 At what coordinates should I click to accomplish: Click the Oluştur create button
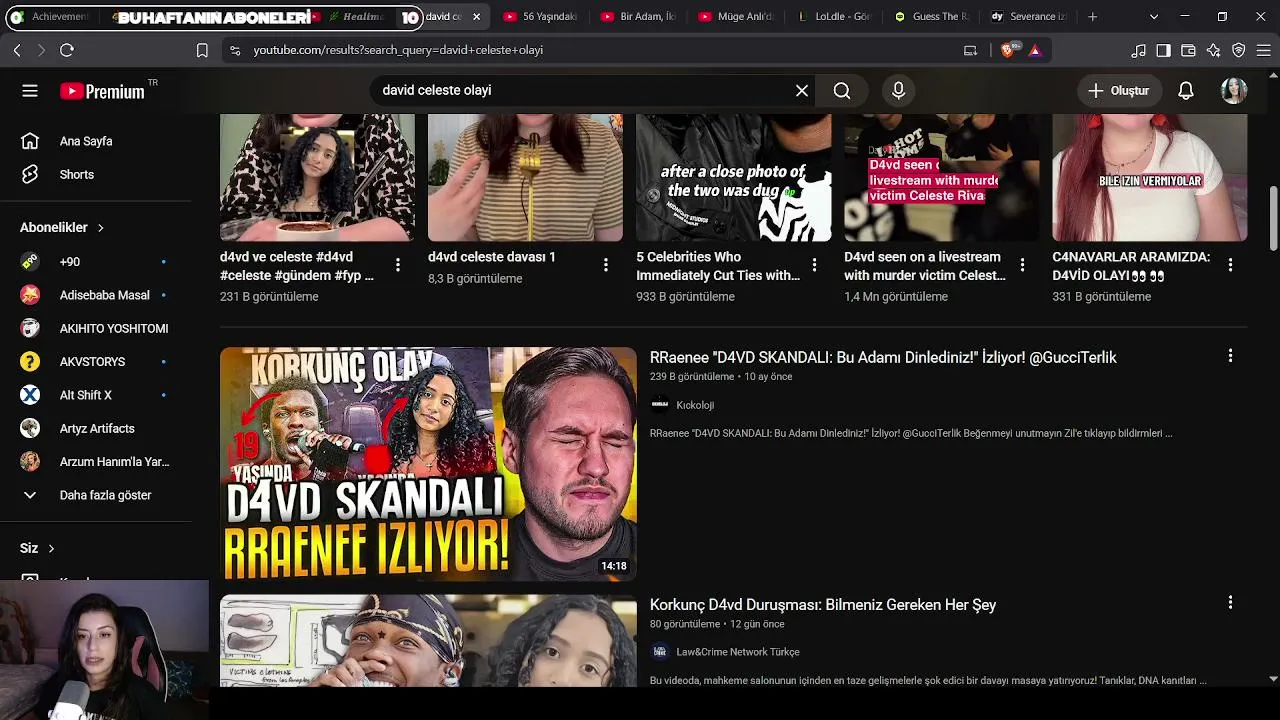pyautogui.click(x=1119, y=91)
